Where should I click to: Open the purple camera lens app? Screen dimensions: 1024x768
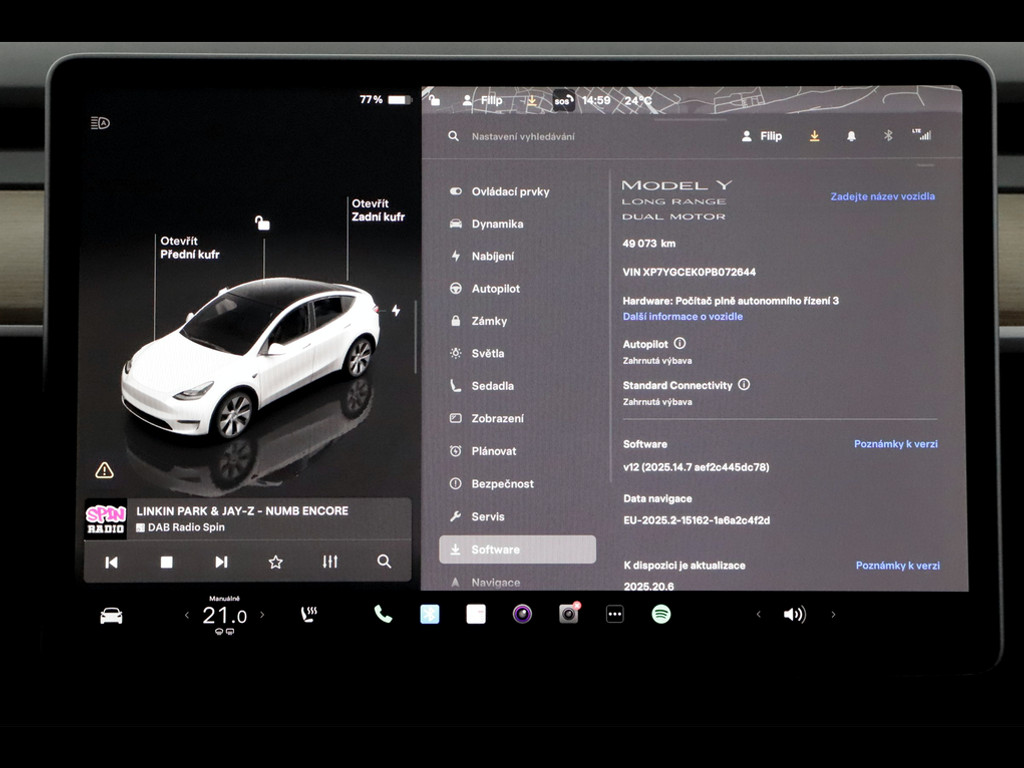(522, 614)
